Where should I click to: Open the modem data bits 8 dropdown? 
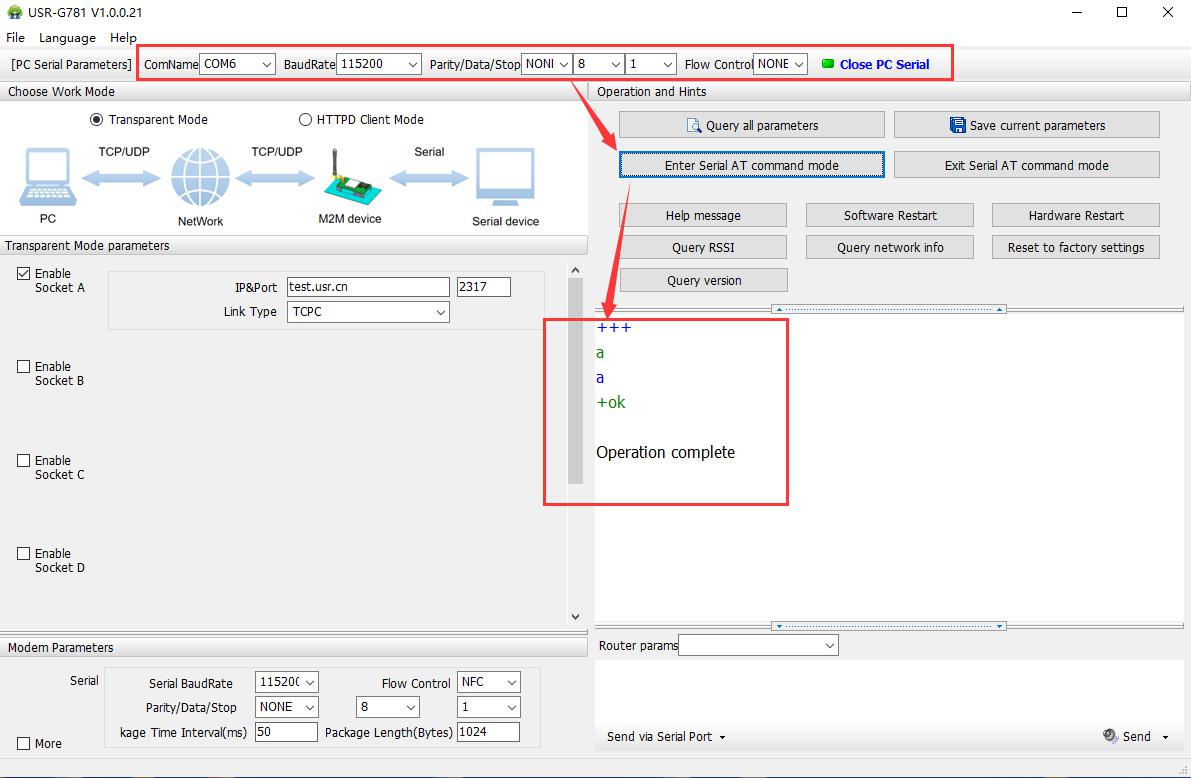point(387,707)
